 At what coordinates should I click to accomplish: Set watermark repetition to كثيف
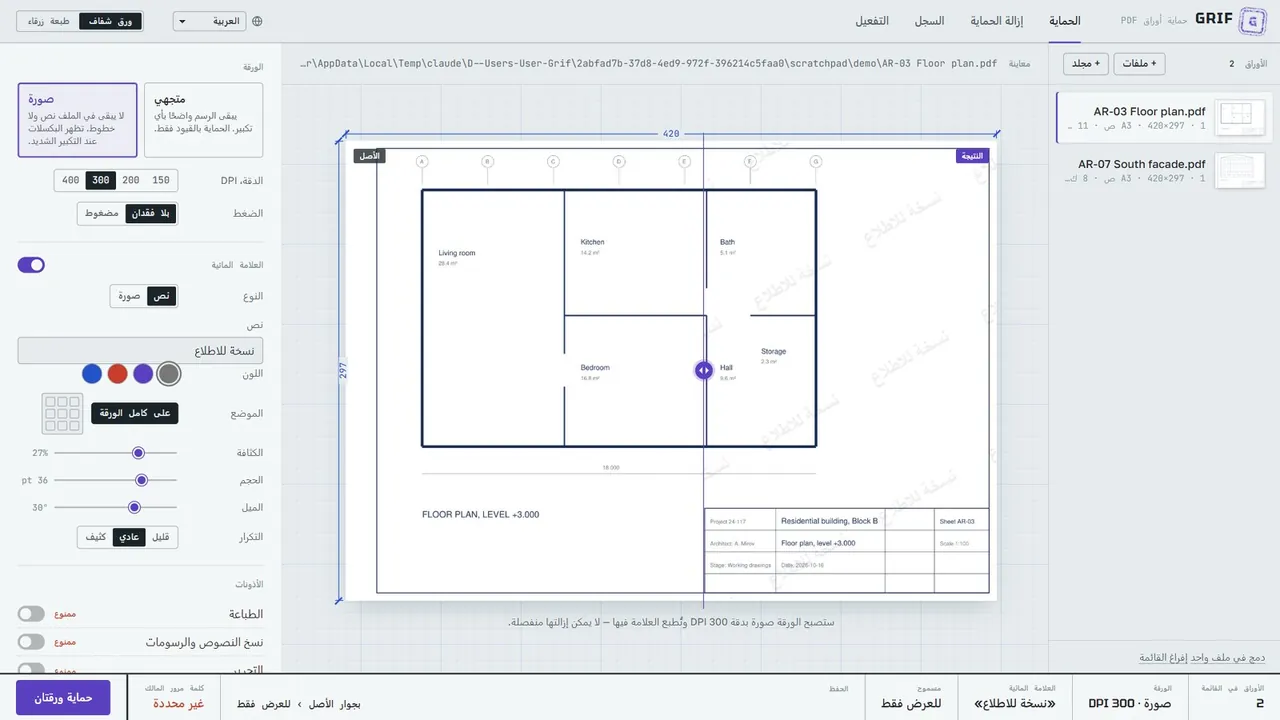[96, 537]
